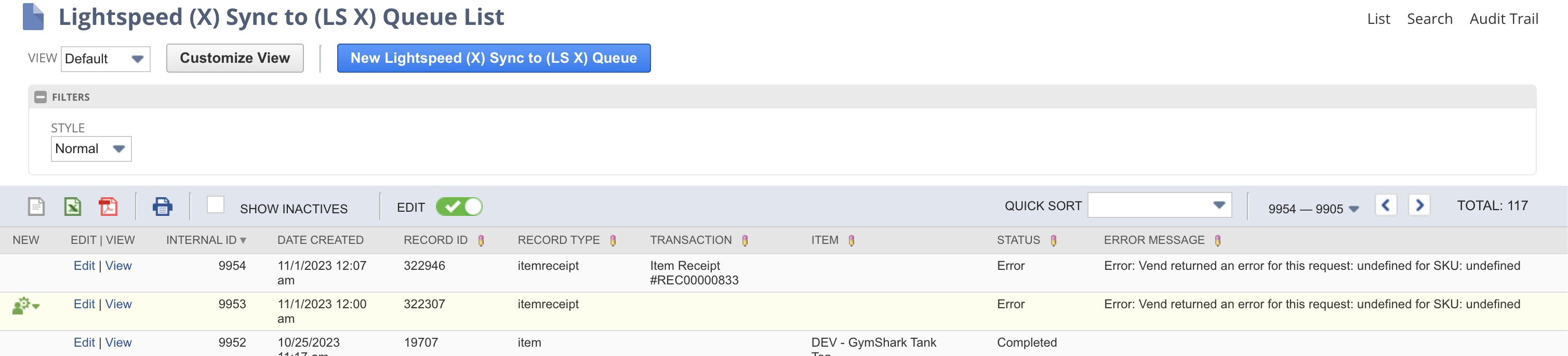Click pencil icon beside Record ID header
Image resolution: width=1568 pixels, height=356 pixels.
click(x=481, y=241)
